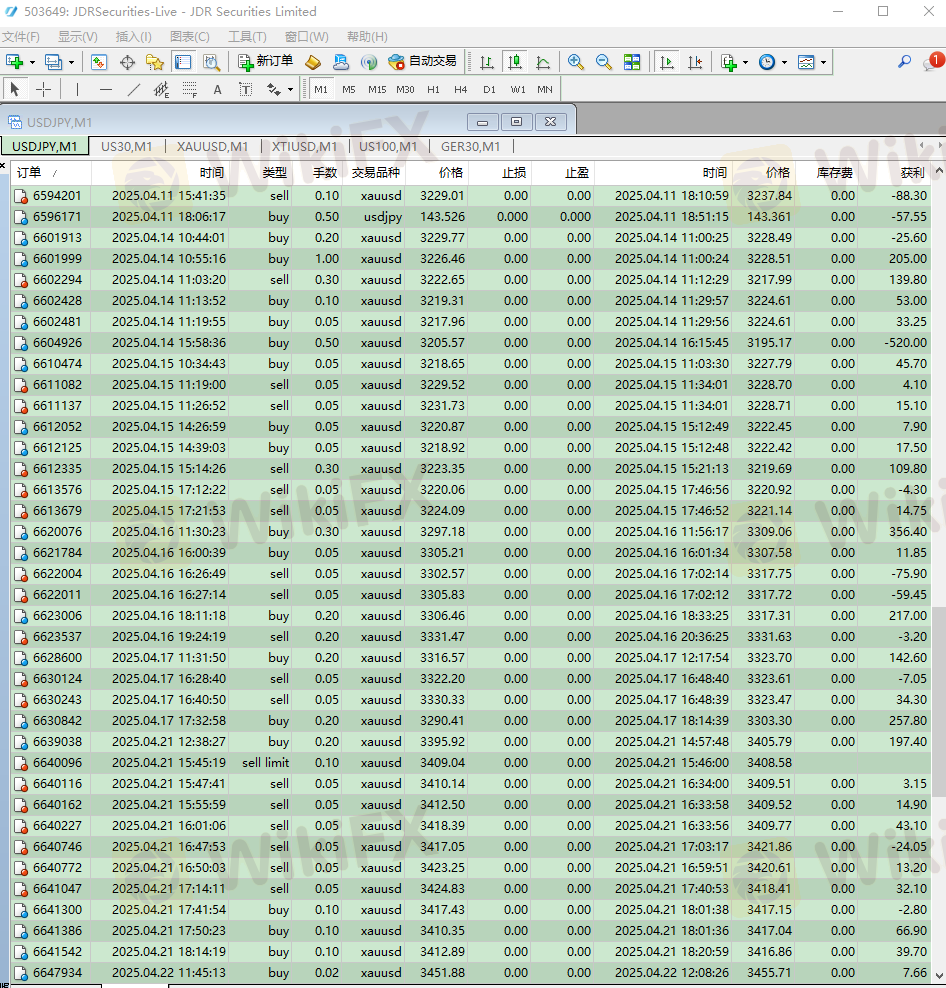Open the search magnifier icon
The height and width of the screenshot is (988, 946).
pos(904,62)
